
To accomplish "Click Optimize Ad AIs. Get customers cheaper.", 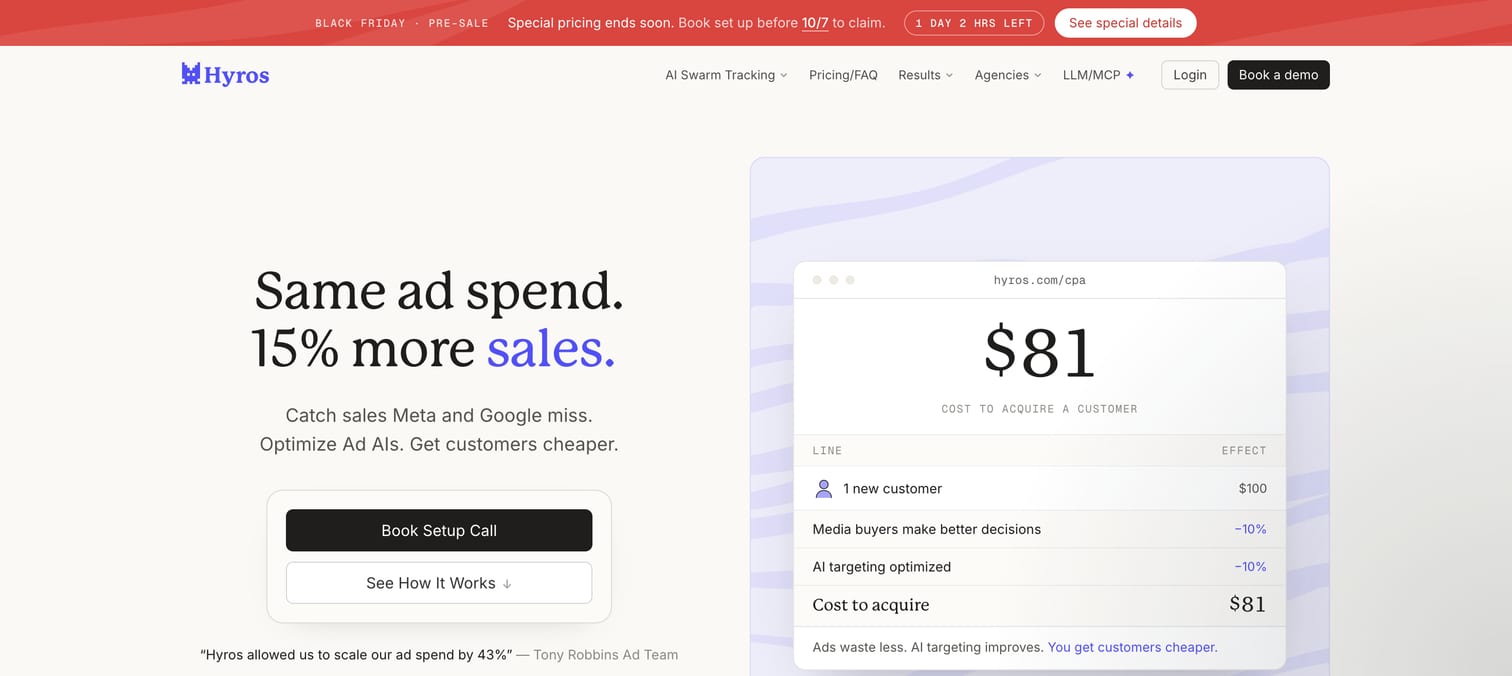I will point(439,444).
